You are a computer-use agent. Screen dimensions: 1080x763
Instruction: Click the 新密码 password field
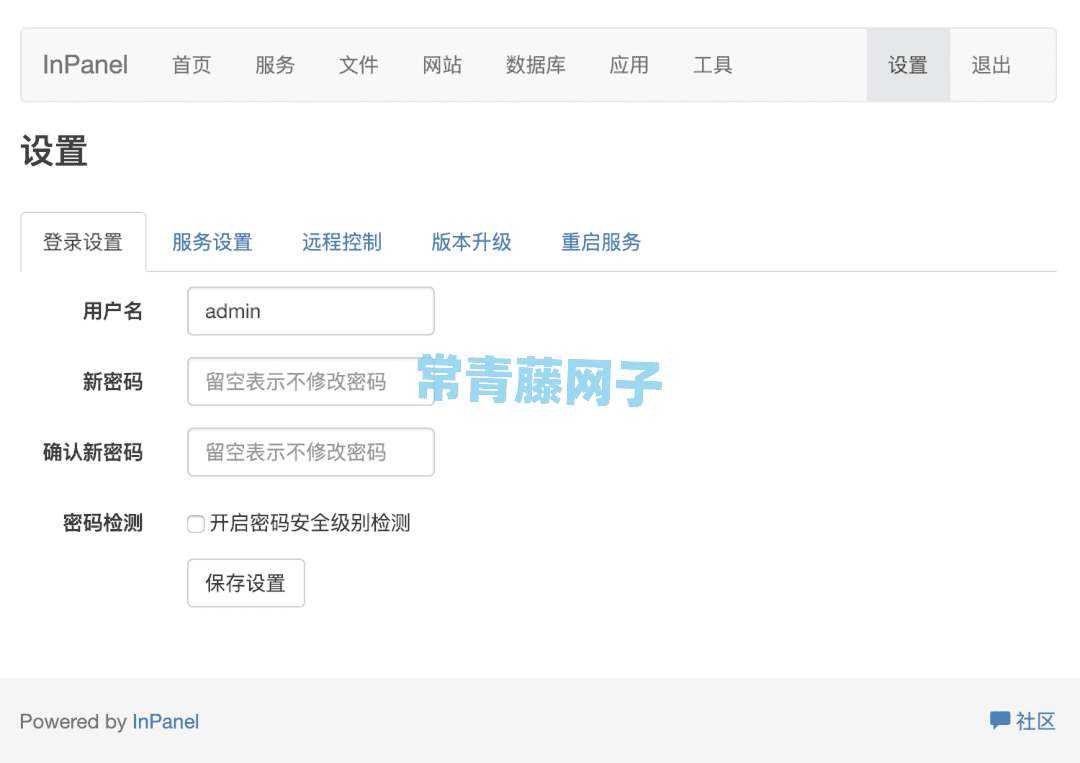click(x=310, y=381)
